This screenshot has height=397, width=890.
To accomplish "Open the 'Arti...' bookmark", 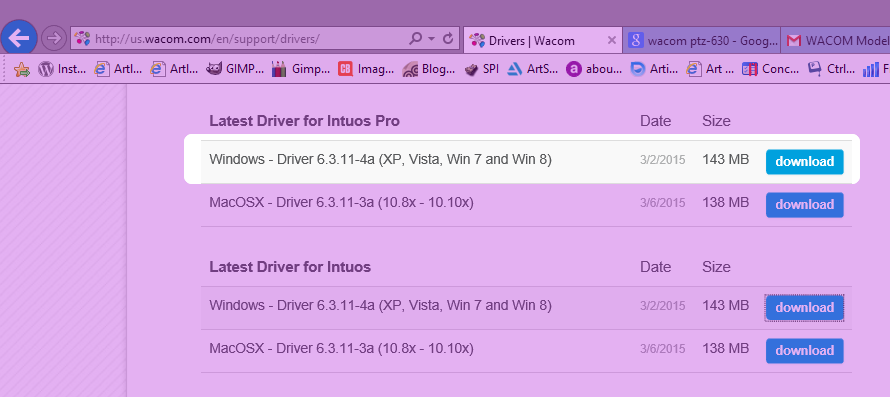I will click(x=654, y=69).
